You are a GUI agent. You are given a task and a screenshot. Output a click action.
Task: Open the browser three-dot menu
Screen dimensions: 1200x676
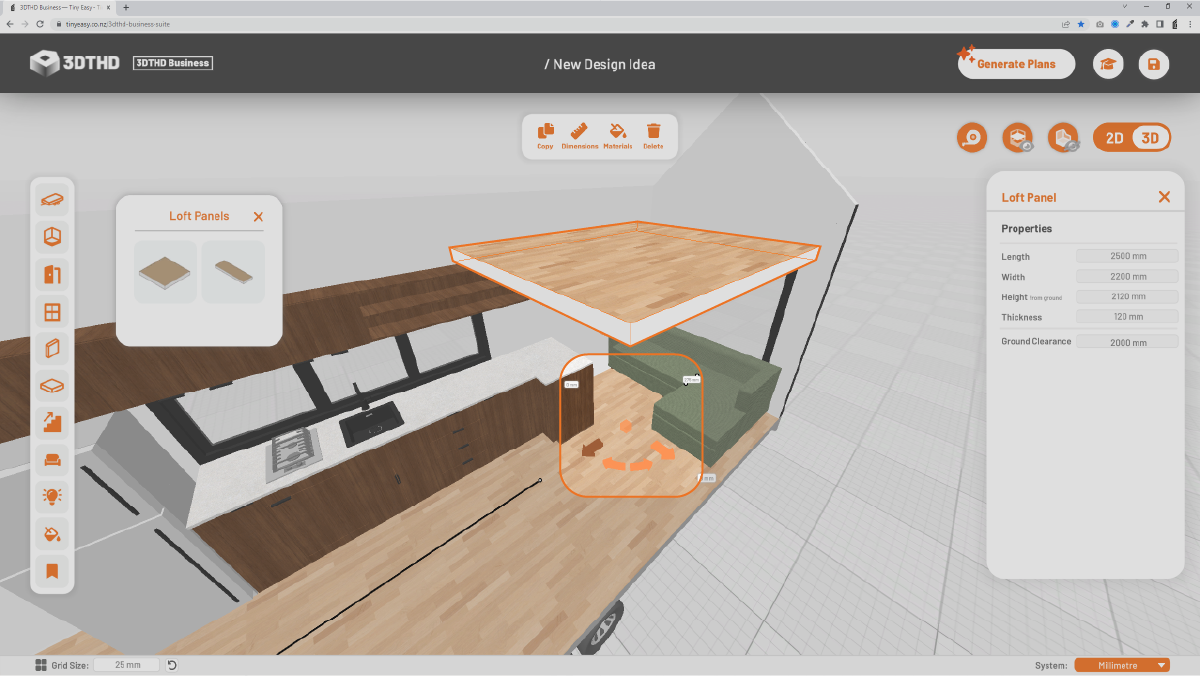pos(1189,23)
